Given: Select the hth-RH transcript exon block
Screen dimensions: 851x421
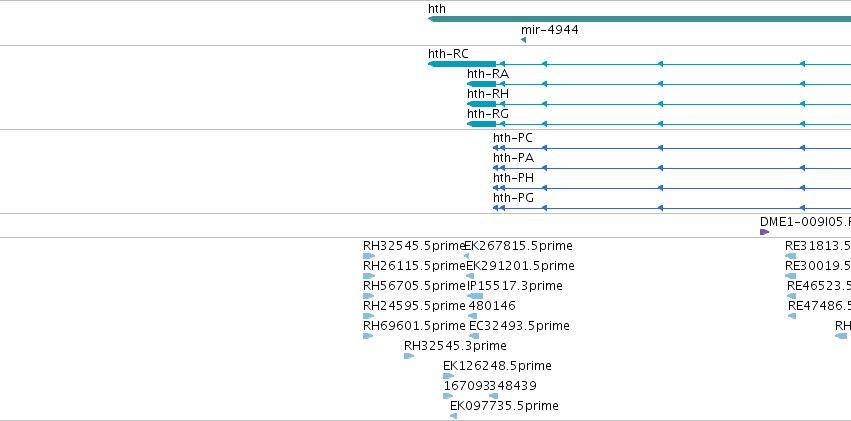Looking at the screenshot, I should pos(481,104).
